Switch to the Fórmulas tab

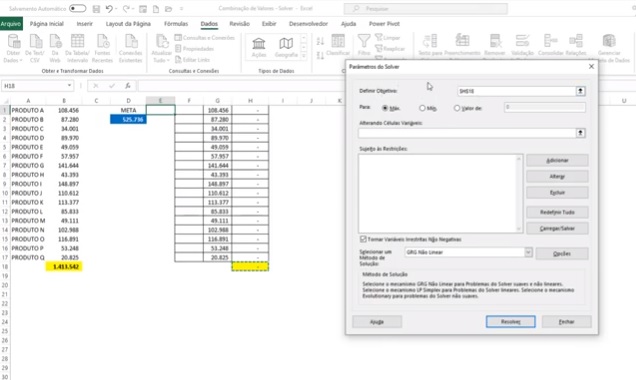[176, 24]
